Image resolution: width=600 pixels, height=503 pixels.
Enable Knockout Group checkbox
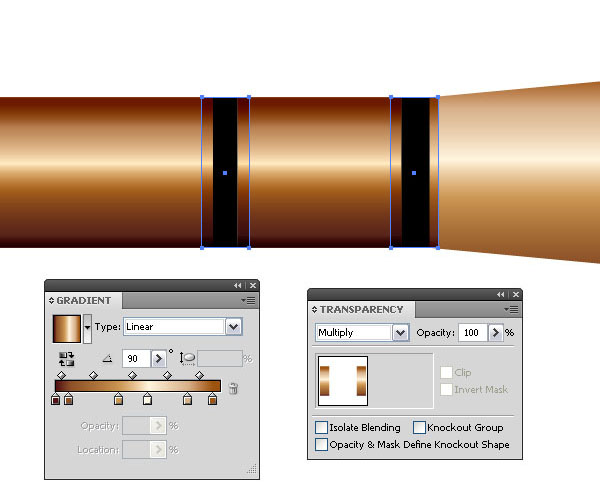pos(419,427)
